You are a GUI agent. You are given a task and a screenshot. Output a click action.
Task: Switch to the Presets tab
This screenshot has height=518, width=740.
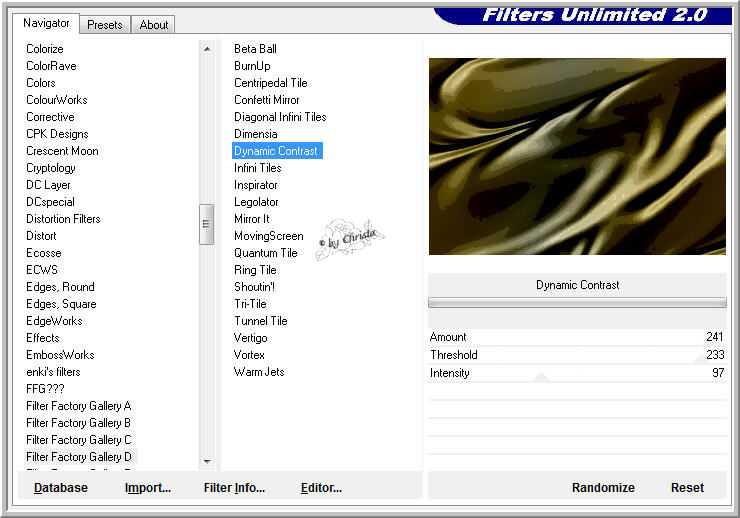click(x=105, y=25)
